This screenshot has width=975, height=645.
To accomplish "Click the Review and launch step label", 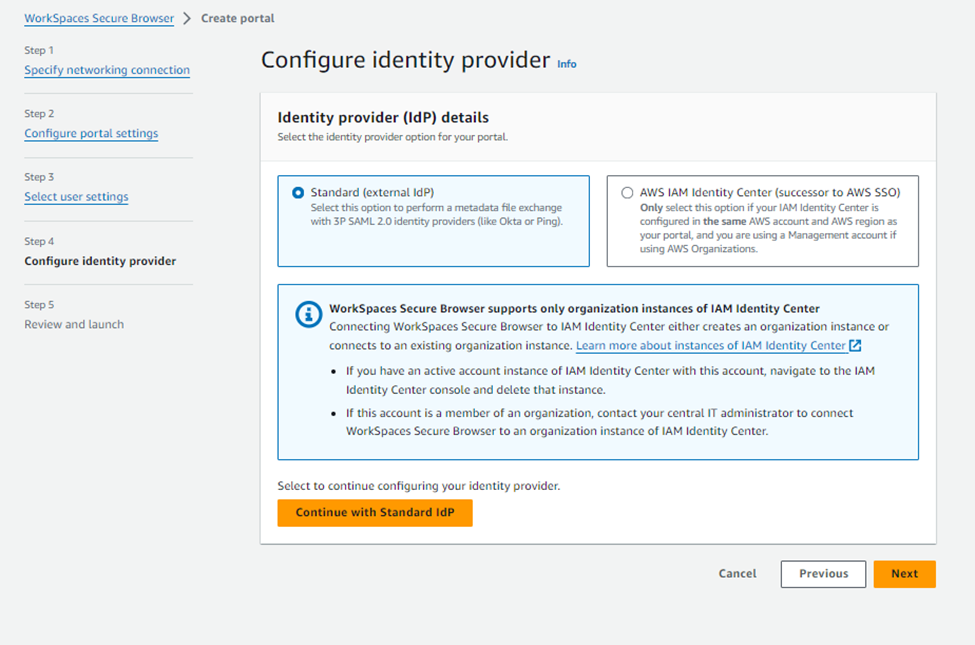I will (74, 324).
